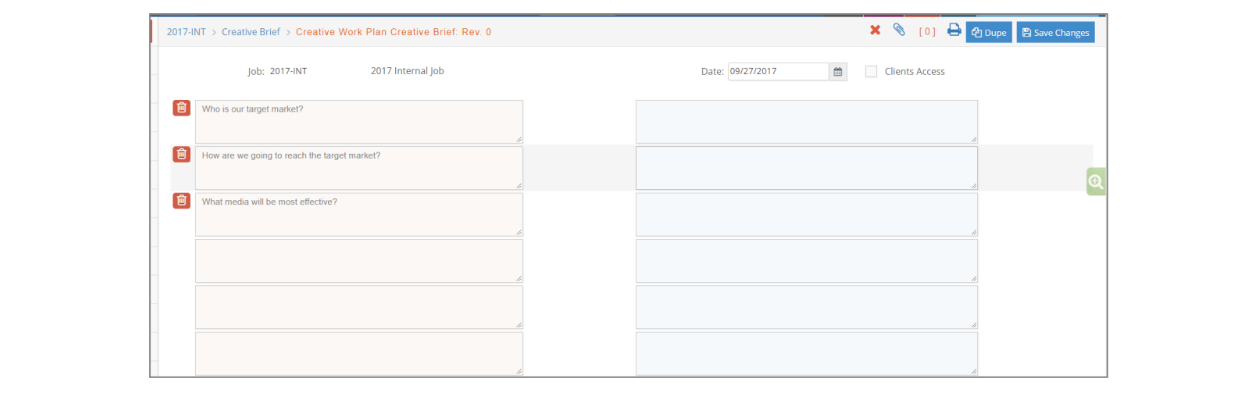Screen dimensions: 1246x397
Task: Click the green magnifier zoom tab
Action: click(1096, 182)
